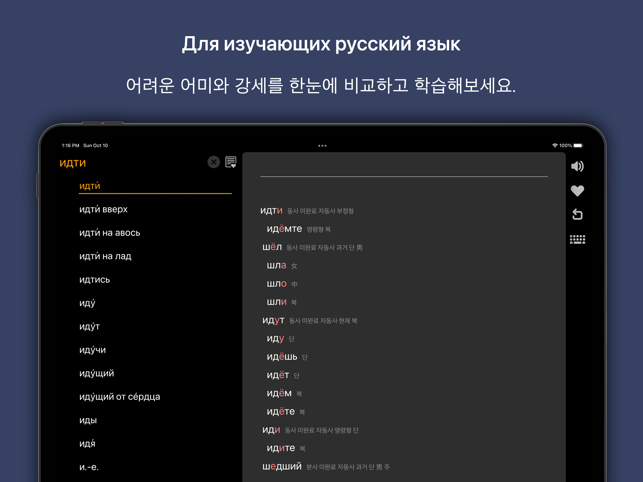Screen dimensions: 643x482
Task: Select и.-е. in the word list
Action: (x=89, y=467)
